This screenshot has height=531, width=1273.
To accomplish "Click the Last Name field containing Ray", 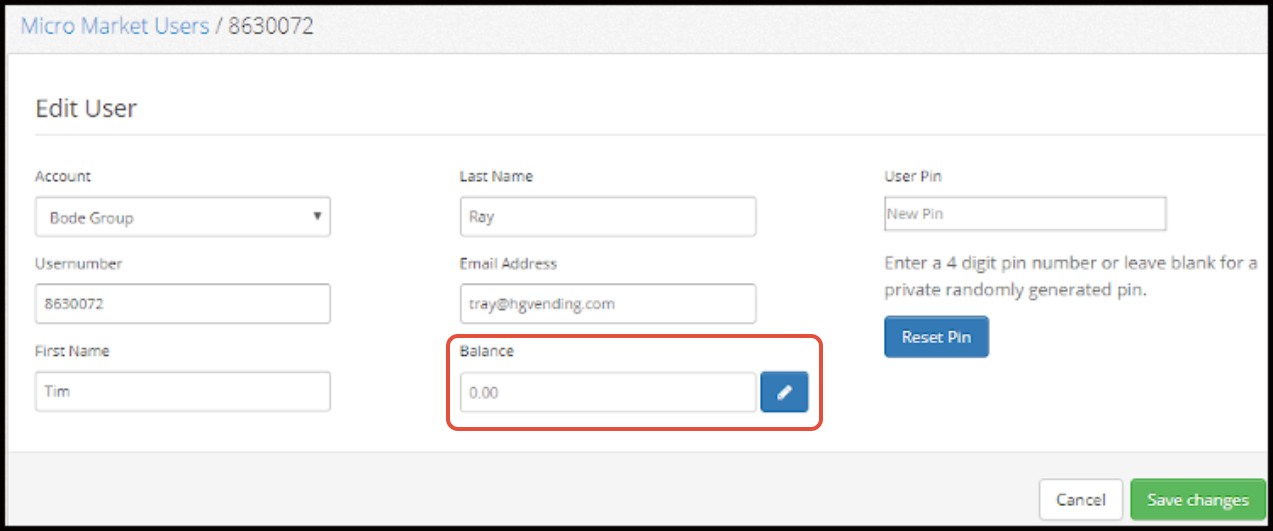I will click(x=608, y=216).
